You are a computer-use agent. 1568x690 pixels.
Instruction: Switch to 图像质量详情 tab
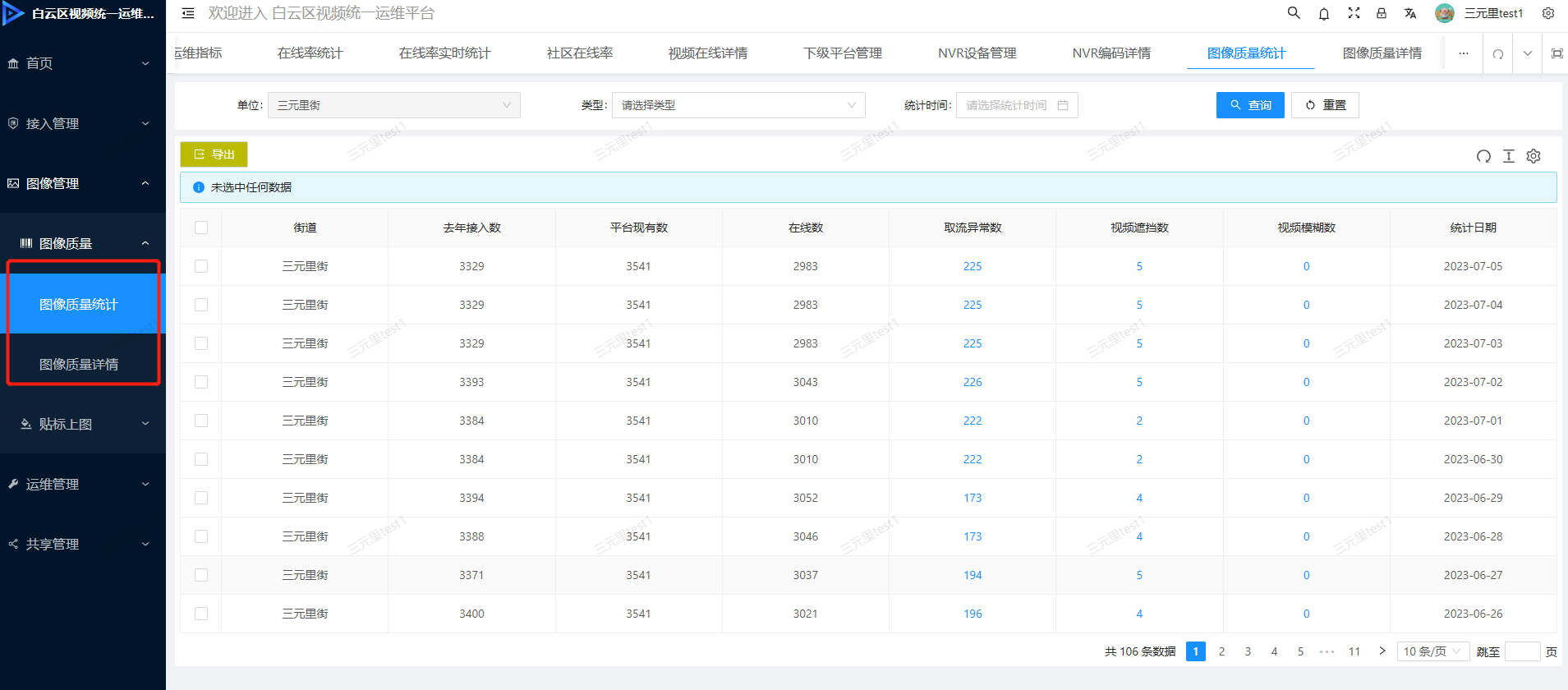click(1382, 53)
